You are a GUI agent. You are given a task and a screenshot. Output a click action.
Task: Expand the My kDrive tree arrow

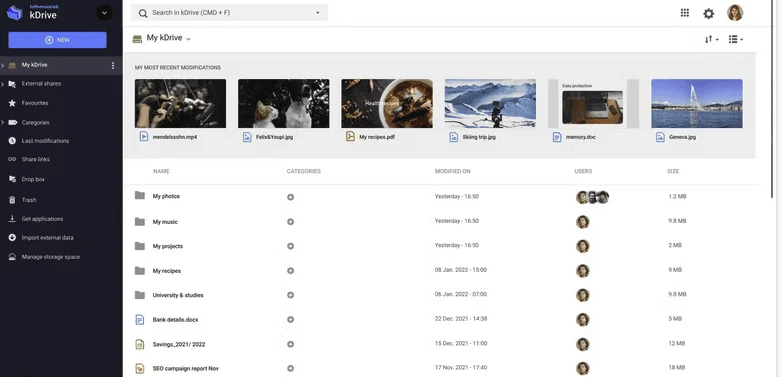pos(2,65)
